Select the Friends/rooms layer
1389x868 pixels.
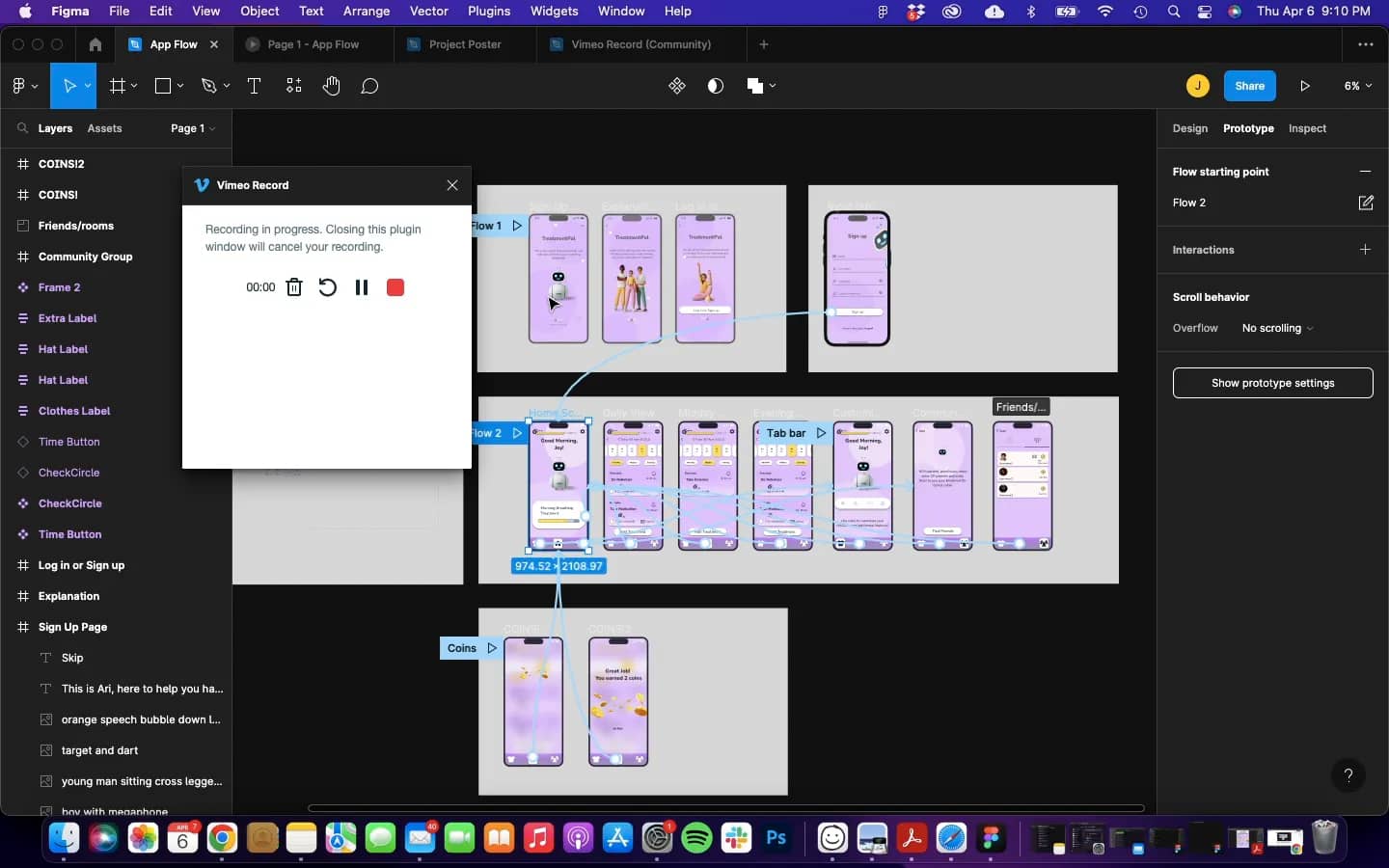click(x=116, y=226)
